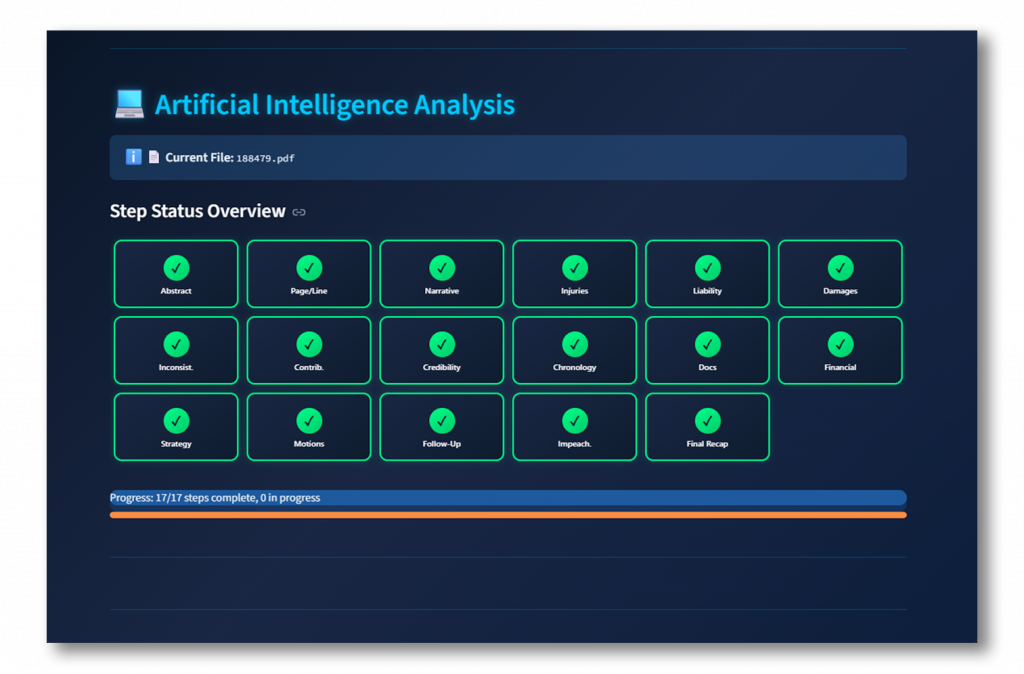
Task: Open the Narrative step card
Action: [442, 274]
